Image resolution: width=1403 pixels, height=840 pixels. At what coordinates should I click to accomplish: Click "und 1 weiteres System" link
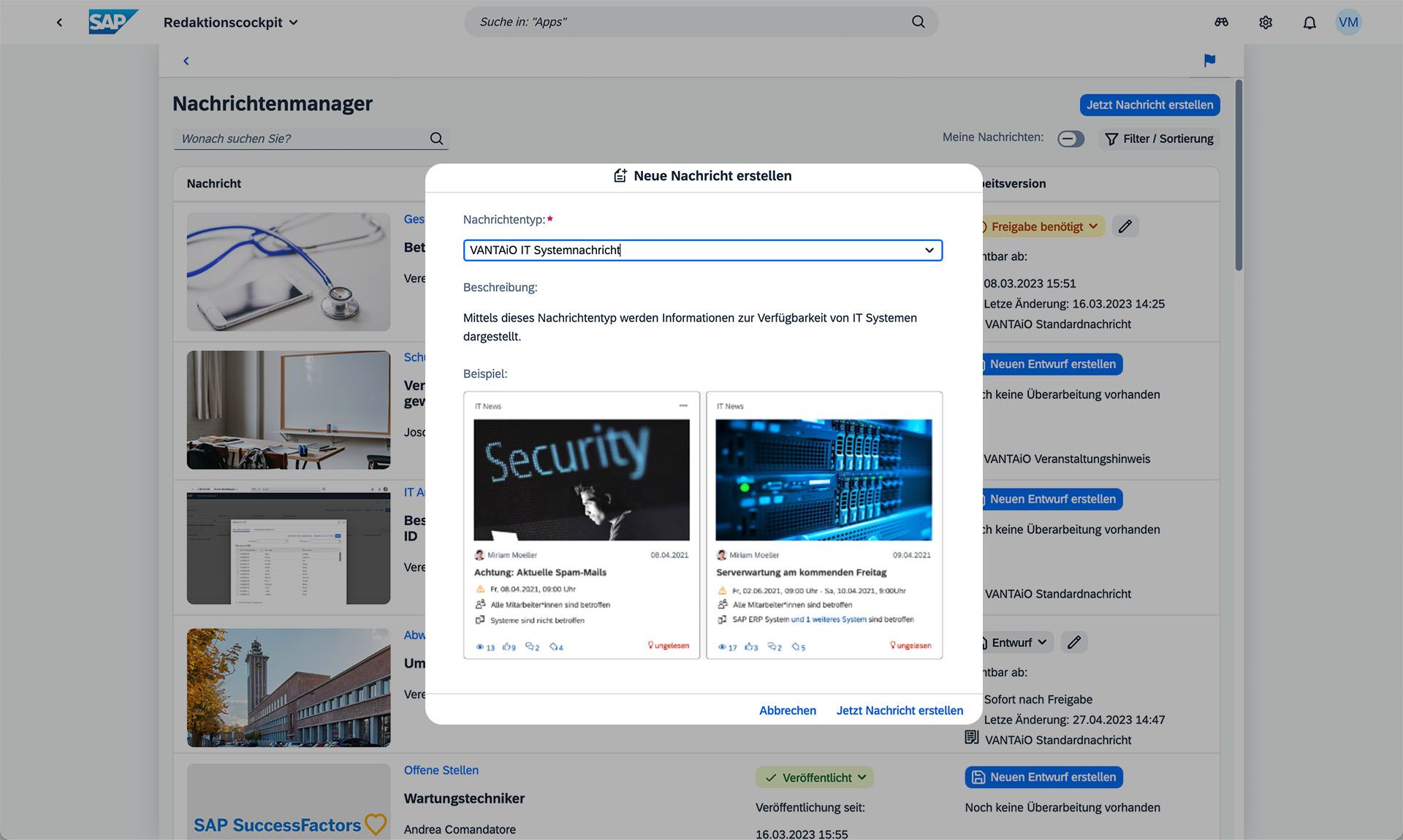pos(829,619)
